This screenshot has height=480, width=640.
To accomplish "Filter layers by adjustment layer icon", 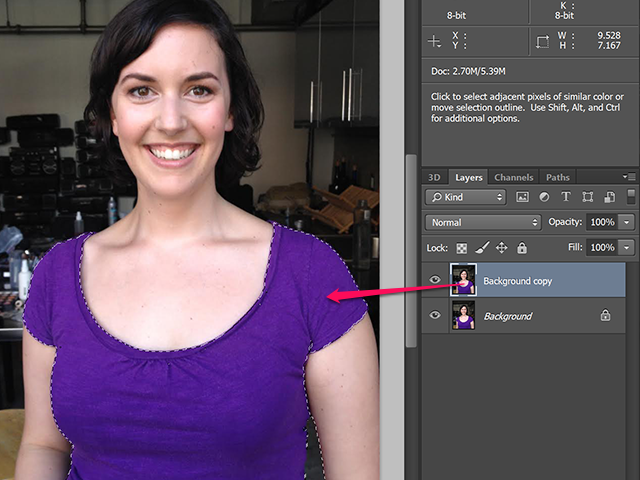I will [544, 197].
